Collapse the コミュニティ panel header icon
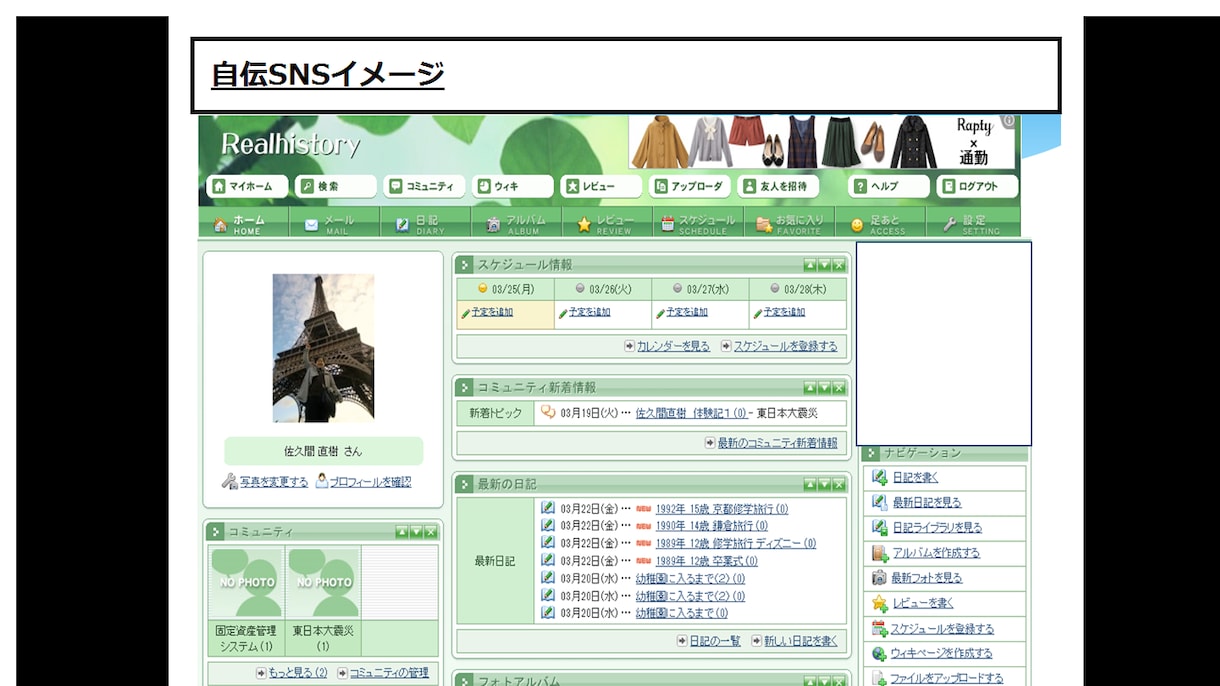Image resolution: width=1220 pixels, height=686 pixels. point(215,532)
